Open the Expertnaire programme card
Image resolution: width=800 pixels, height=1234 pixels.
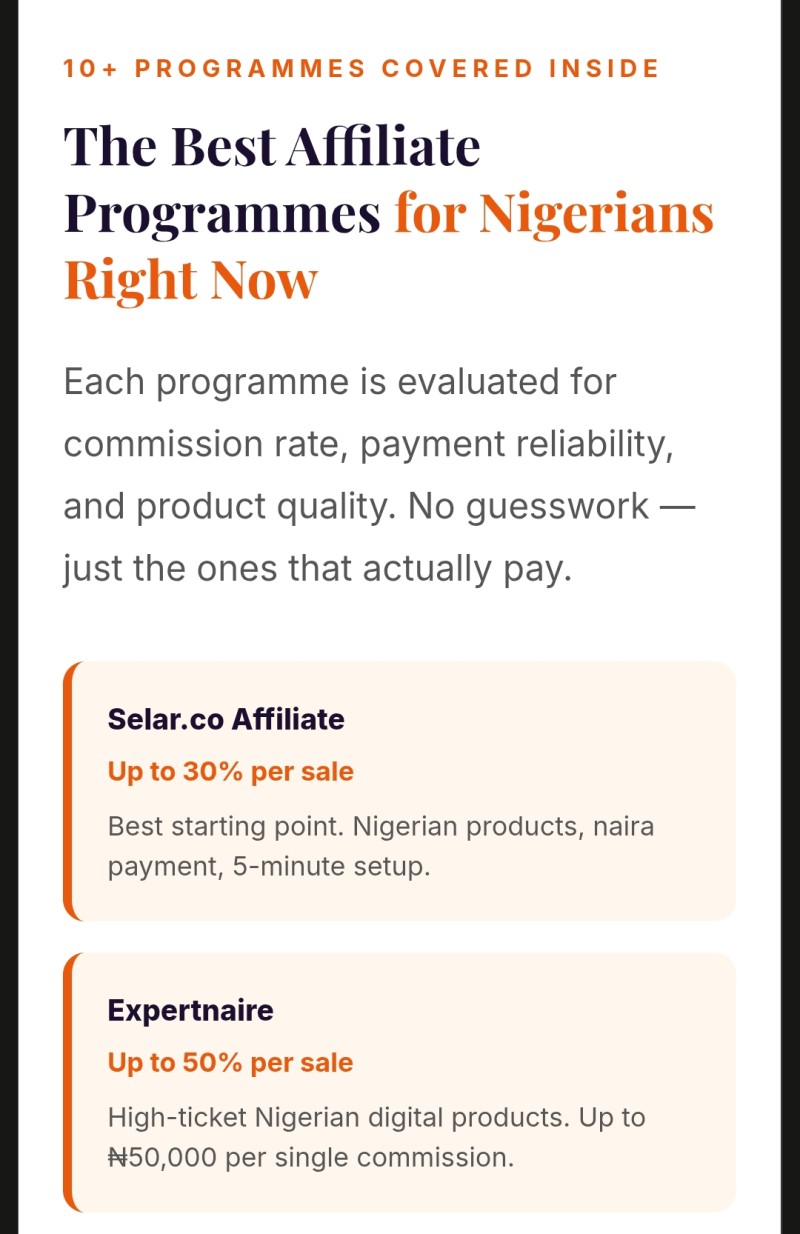tap(399, 1082)
